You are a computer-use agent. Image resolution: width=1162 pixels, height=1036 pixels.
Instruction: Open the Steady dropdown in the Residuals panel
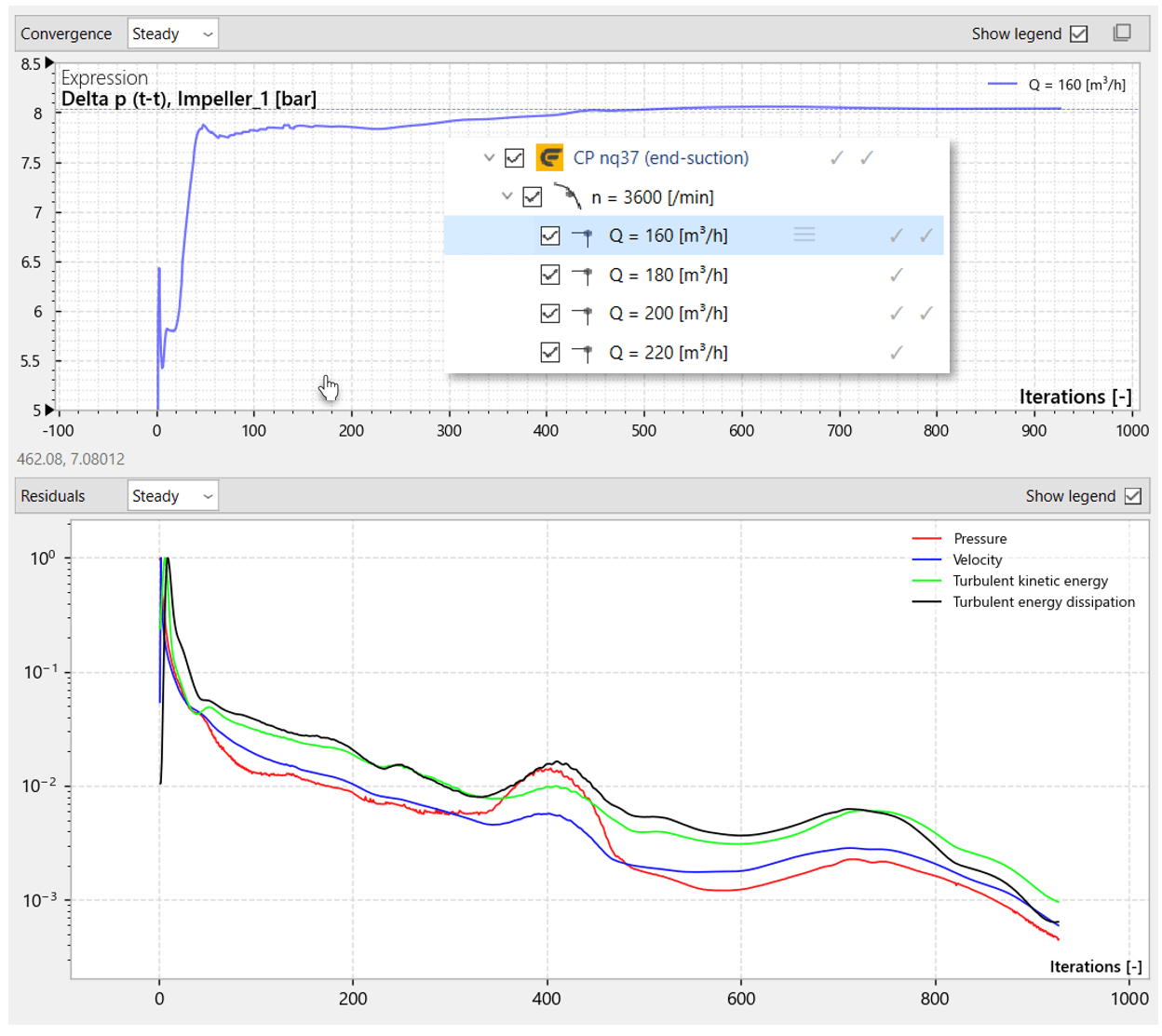pyautogui.click(x=172, y=496)
